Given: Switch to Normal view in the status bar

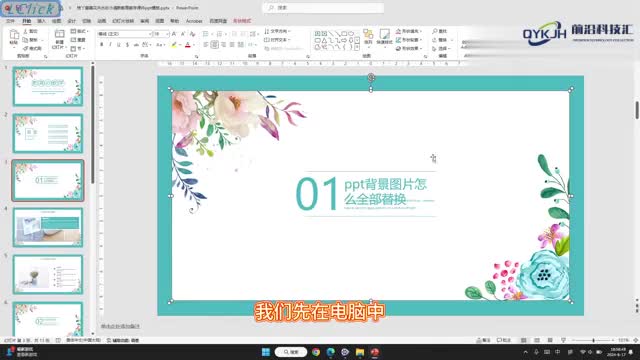Looking at the screenshot, I should point(523,340).
